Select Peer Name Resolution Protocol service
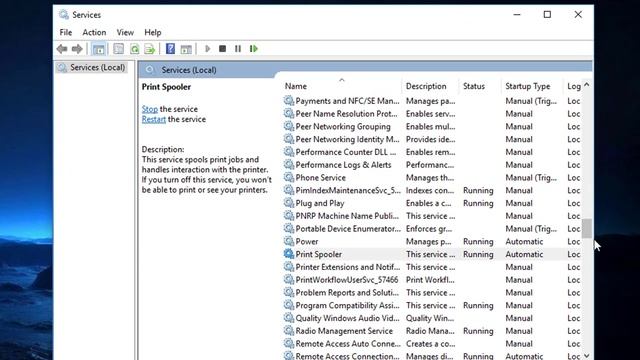The height and width of the screenshot is (360, 640). [x=432, y=113]
